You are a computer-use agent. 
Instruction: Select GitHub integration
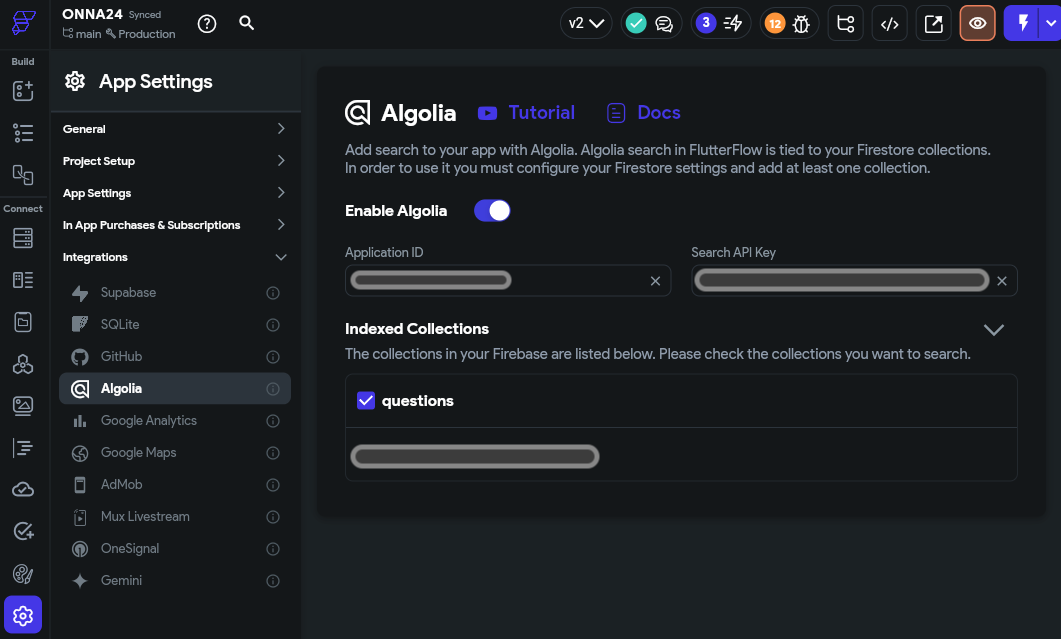pos(175,356)
